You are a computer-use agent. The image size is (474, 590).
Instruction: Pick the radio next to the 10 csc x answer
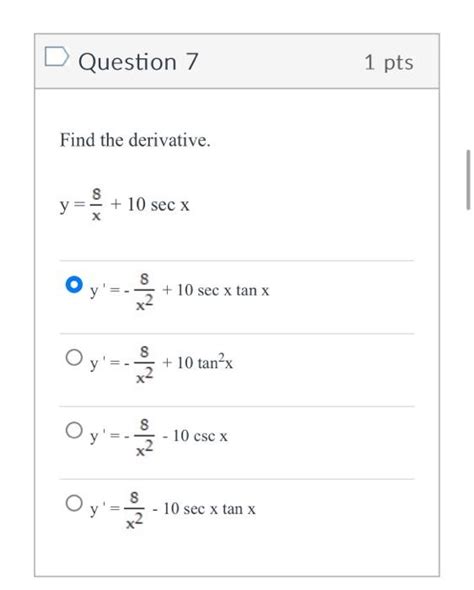tap(74, 430)
